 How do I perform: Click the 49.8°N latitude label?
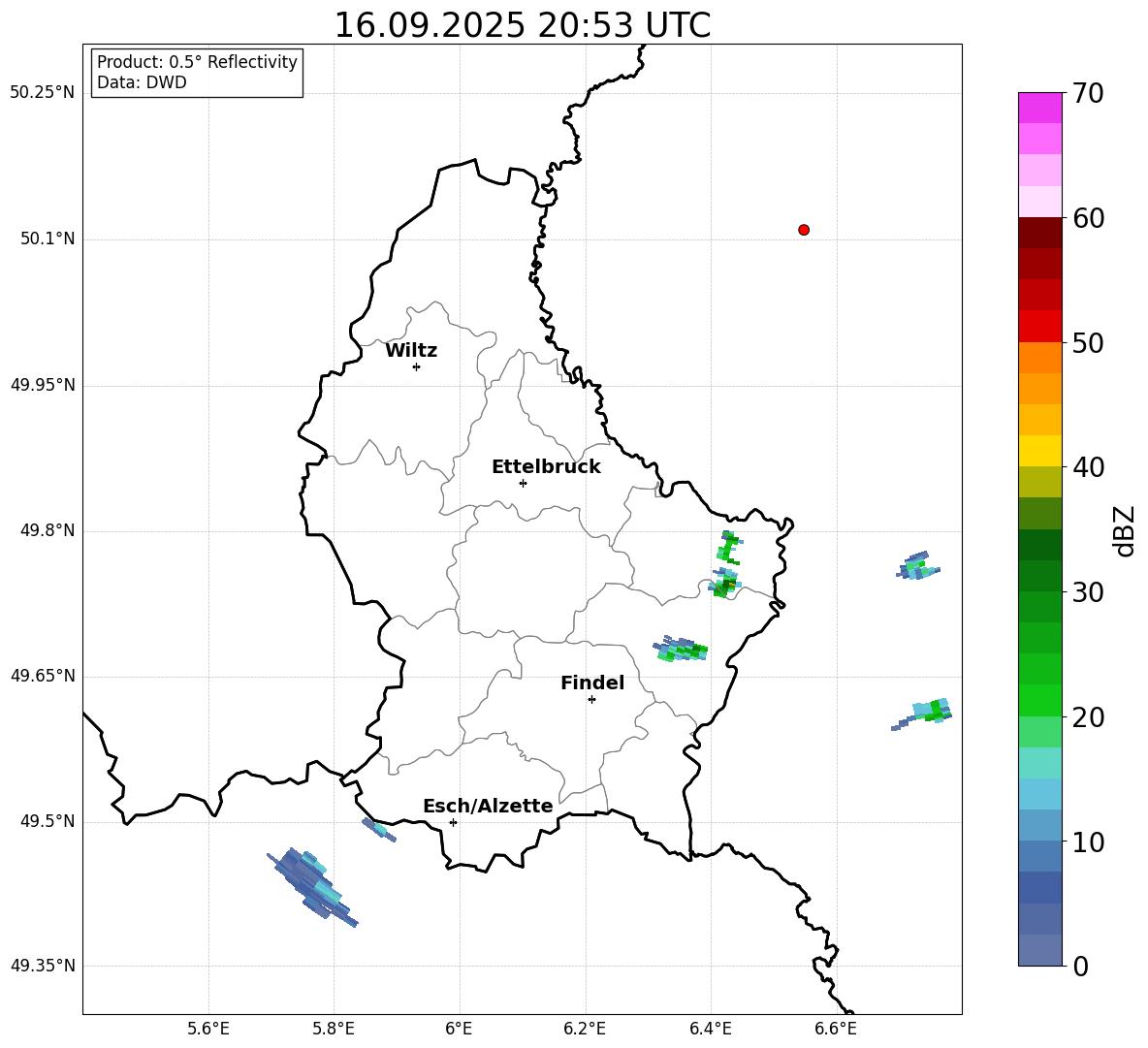point(48,530)
